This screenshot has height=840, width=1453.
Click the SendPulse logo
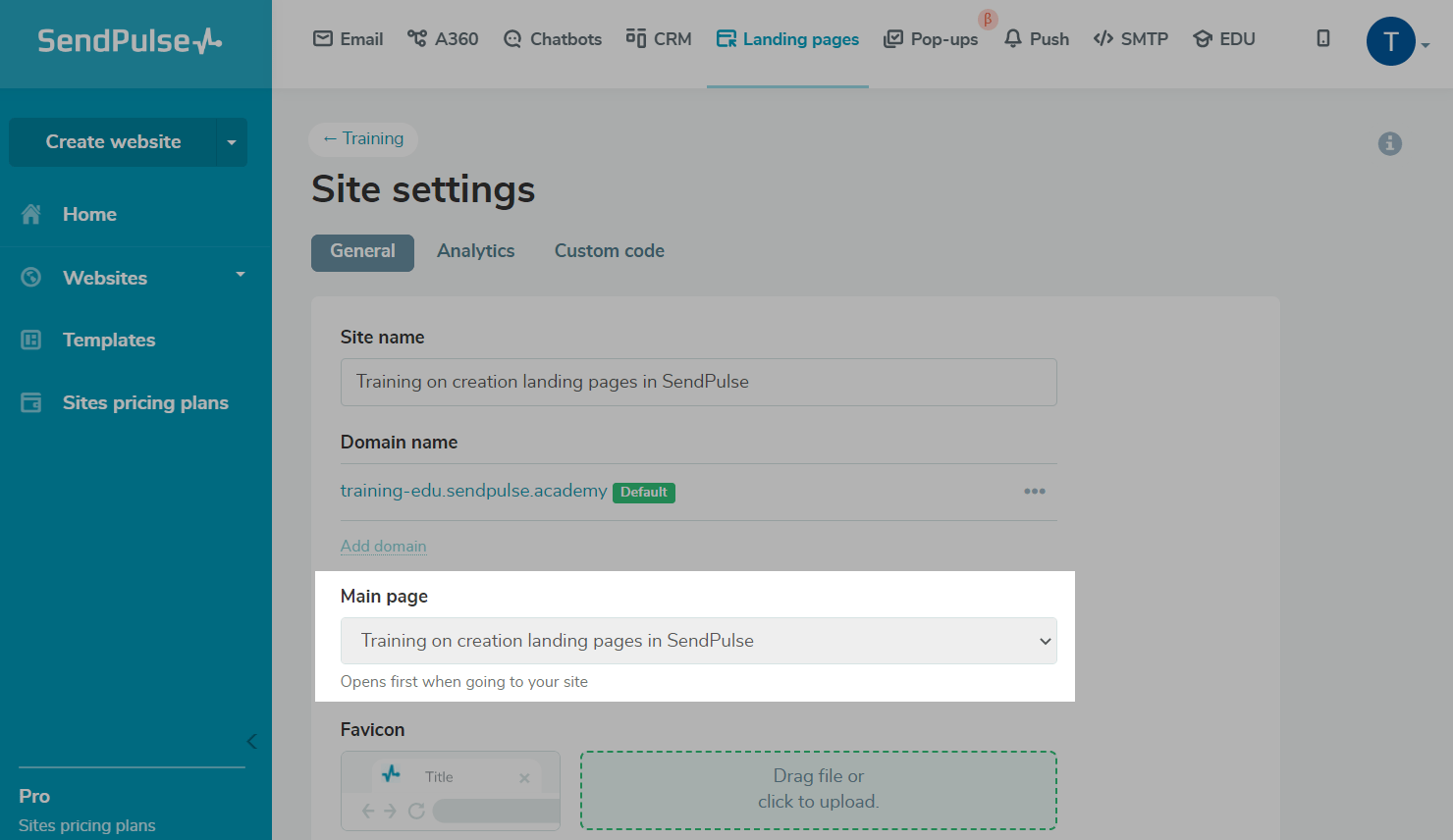coord(130,40)
